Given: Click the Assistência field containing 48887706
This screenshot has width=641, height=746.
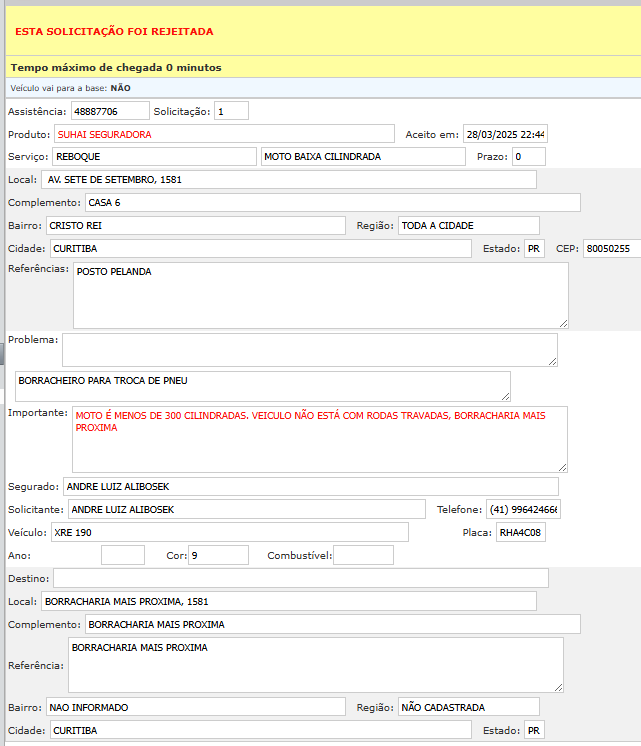Looking at the screenshot, I should pyautogui.click(x=110, y=111).
